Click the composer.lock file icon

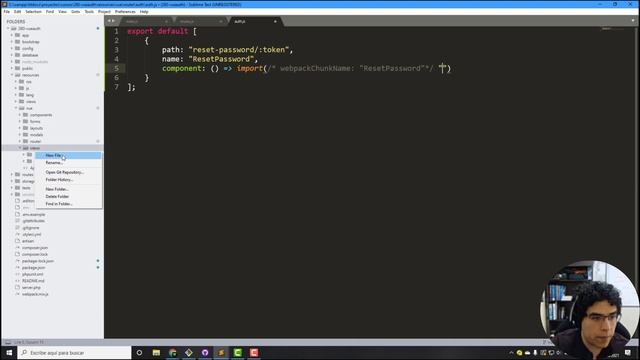(x=18, y=254)
